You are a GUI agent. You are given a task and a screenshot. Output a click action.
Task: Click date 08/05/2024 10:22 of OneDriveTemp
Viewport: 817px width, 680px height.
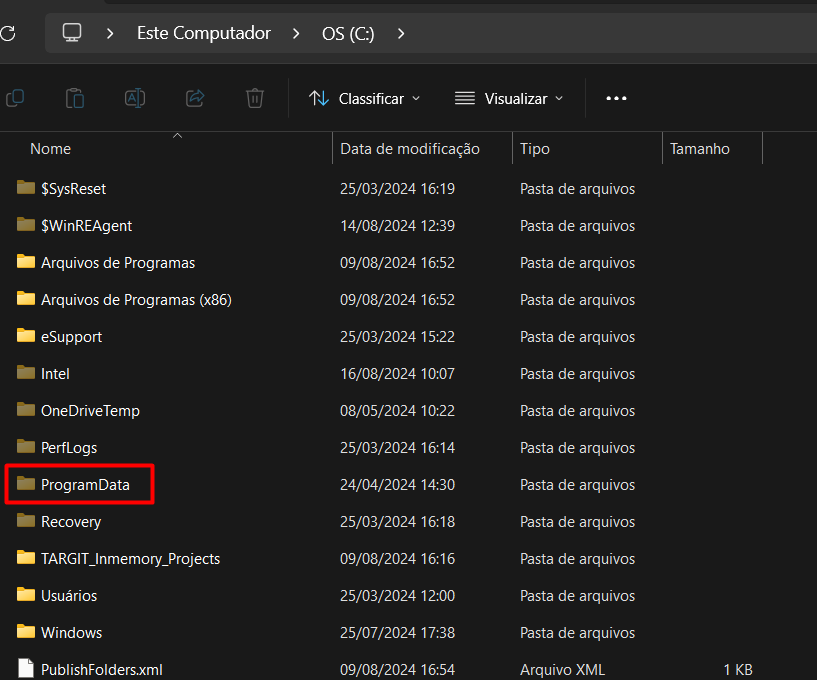coord(398,411)
